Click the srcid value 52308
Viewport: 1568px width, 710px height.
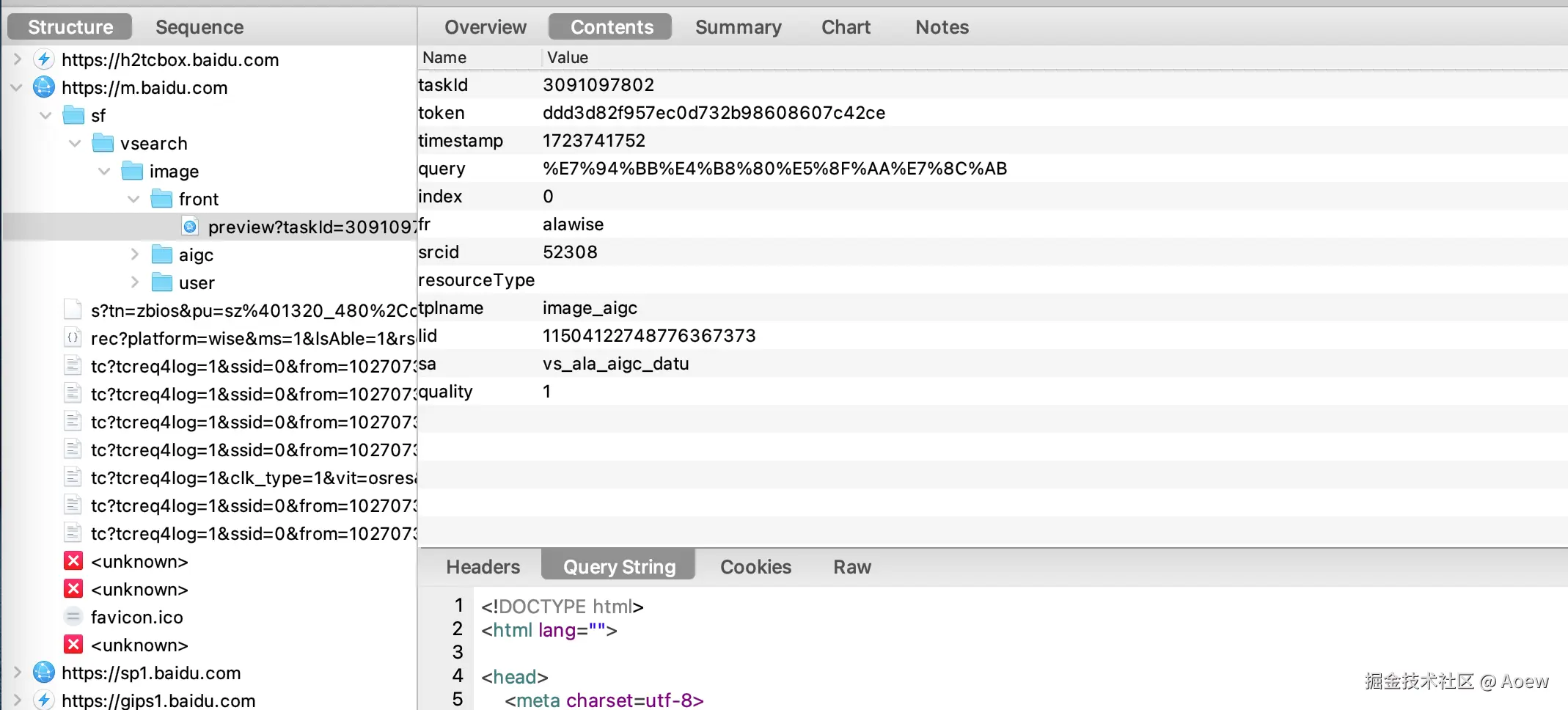coord(570,252)
